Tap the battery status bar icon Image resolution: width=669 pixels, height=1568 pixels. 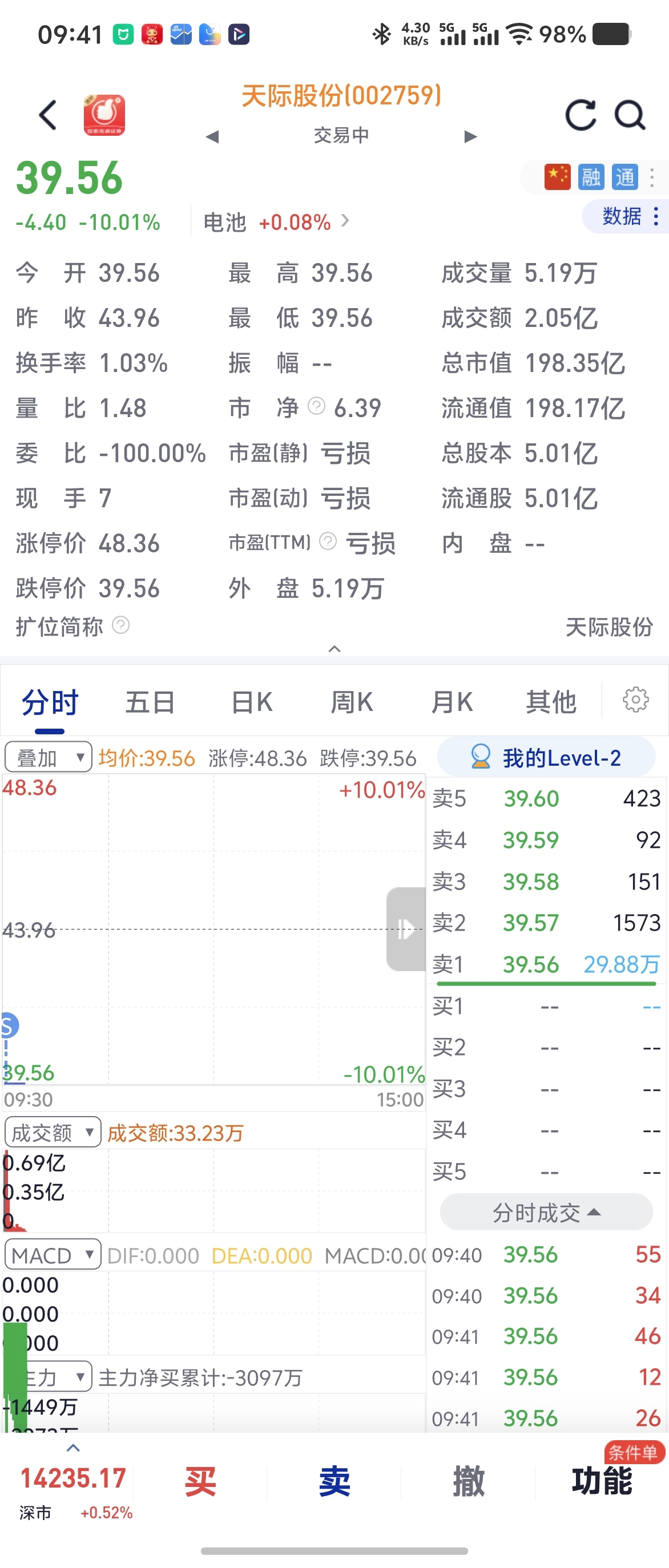click(611, 34)
